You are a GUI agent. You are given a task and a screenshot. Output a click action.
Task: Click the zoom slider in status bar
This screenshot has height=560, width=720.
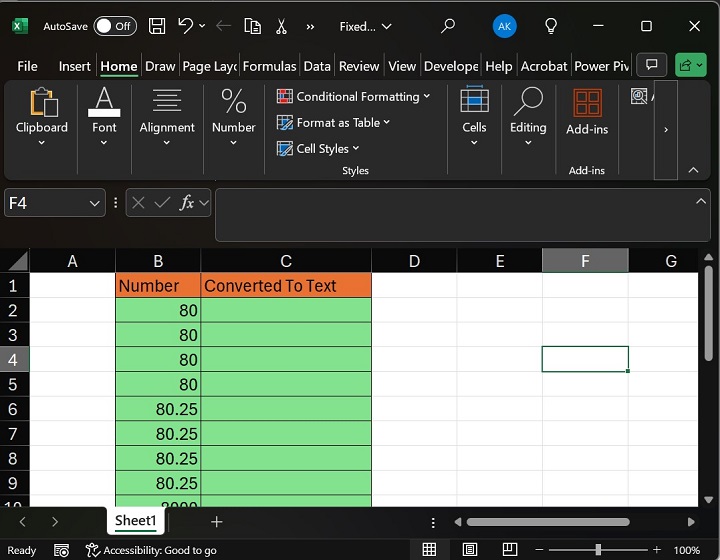point(598,550)
